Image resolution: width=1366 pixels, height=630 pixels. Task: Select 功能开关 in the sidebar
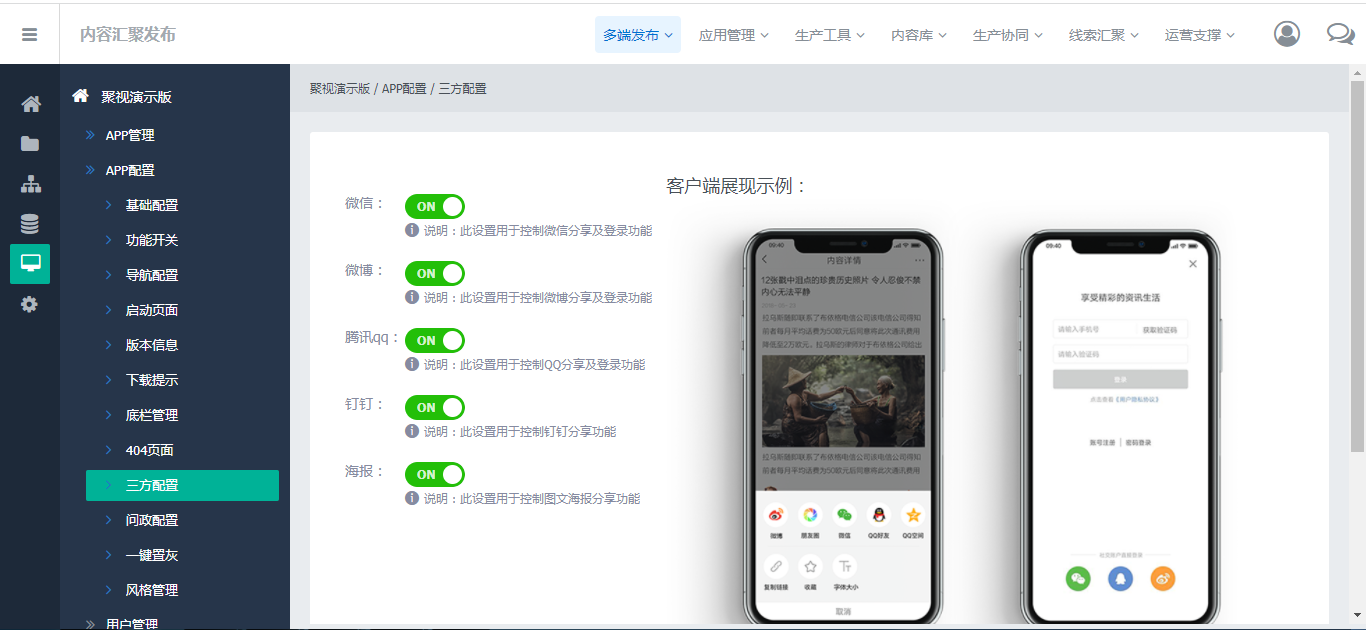(x=152, y=240)
